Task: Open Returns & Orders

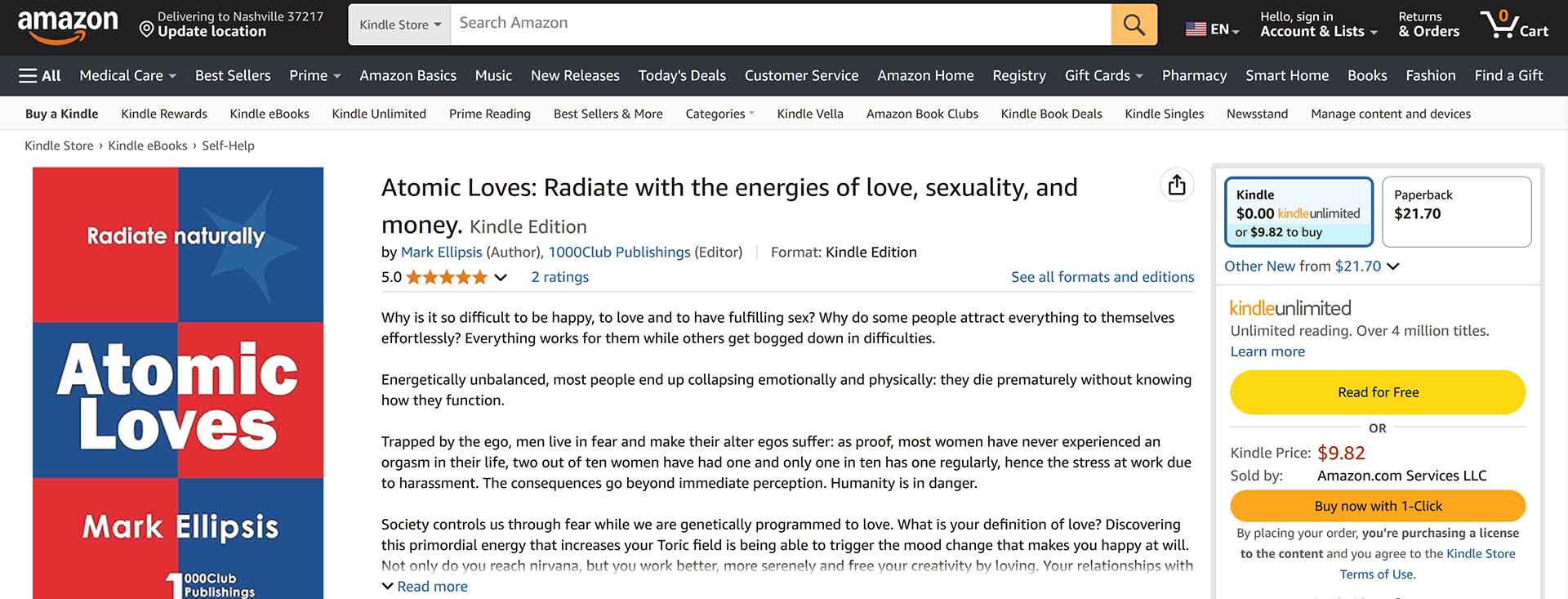Action: coord(1428,25)
